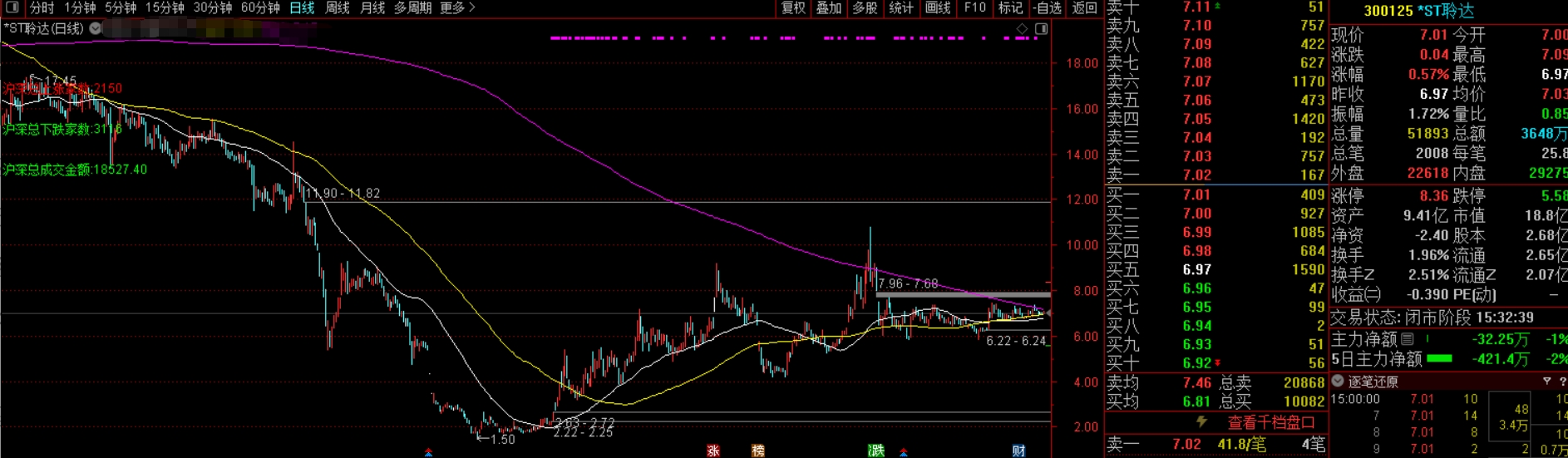Click the 换手 1.96% turnover value
This screenshot has width=1568, height=458.
point(1429,255)
